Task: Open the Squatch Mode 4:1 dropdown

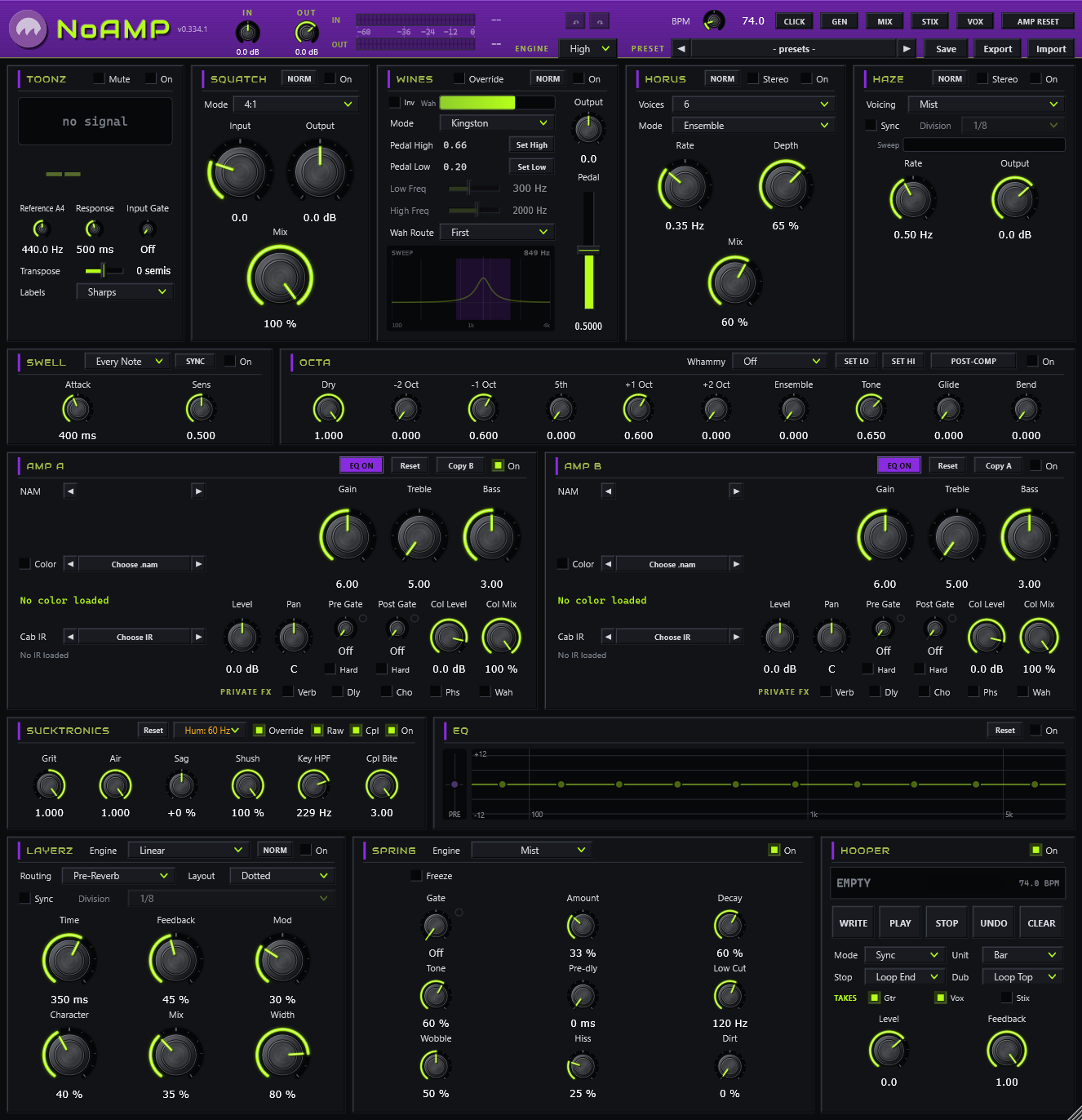Action: pos(295,104)
